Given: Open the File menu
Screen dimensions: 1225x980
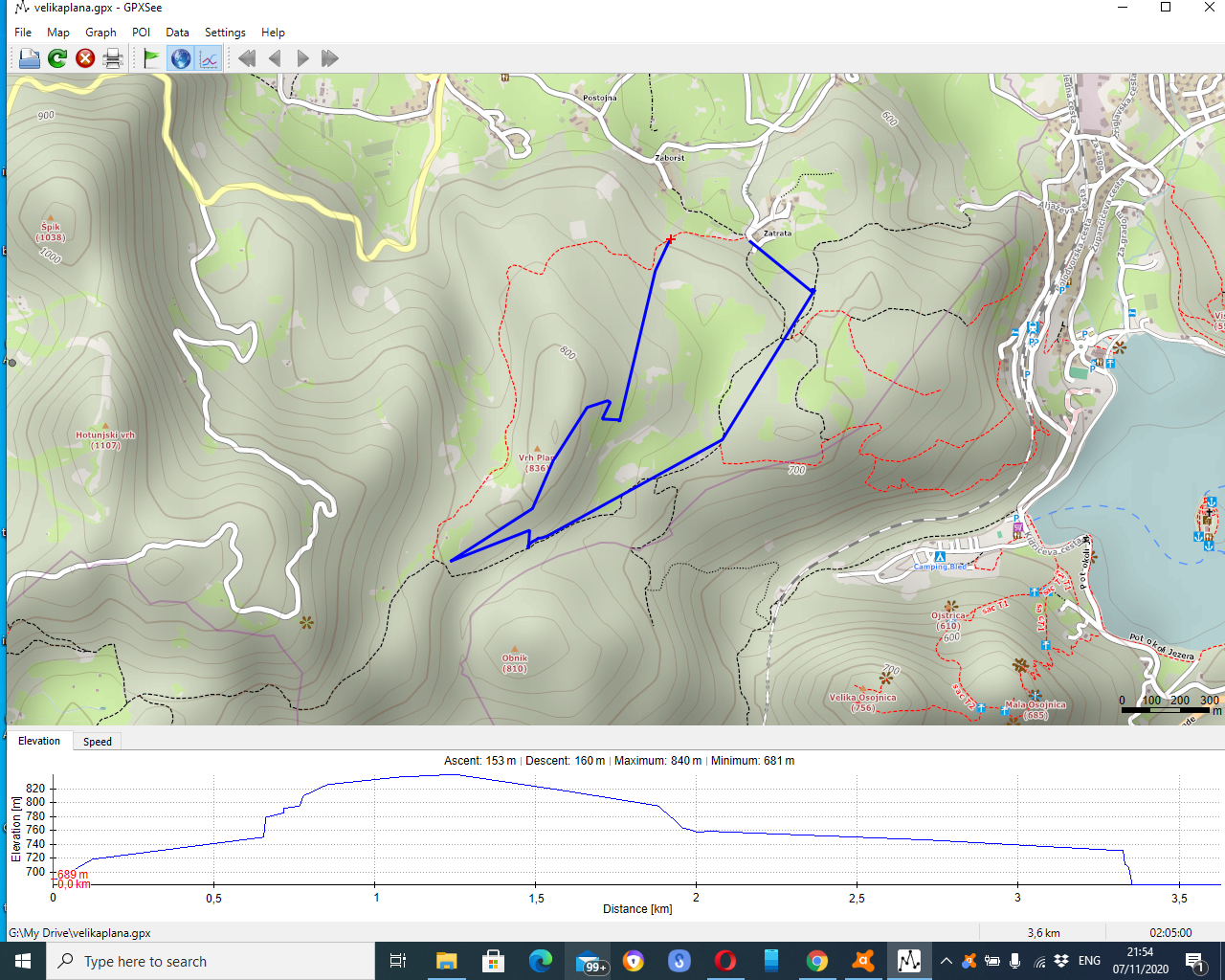Looking at the screenshot, I should [23, 33].
